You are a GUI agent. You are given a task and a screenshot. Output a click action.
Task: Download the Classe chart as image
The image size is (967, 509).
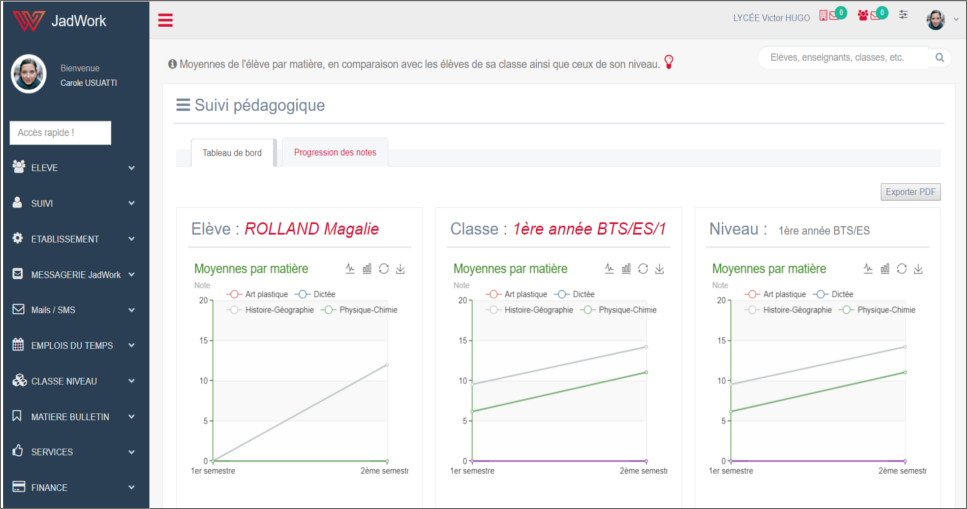pyautogui.click(x=659, y=268)
